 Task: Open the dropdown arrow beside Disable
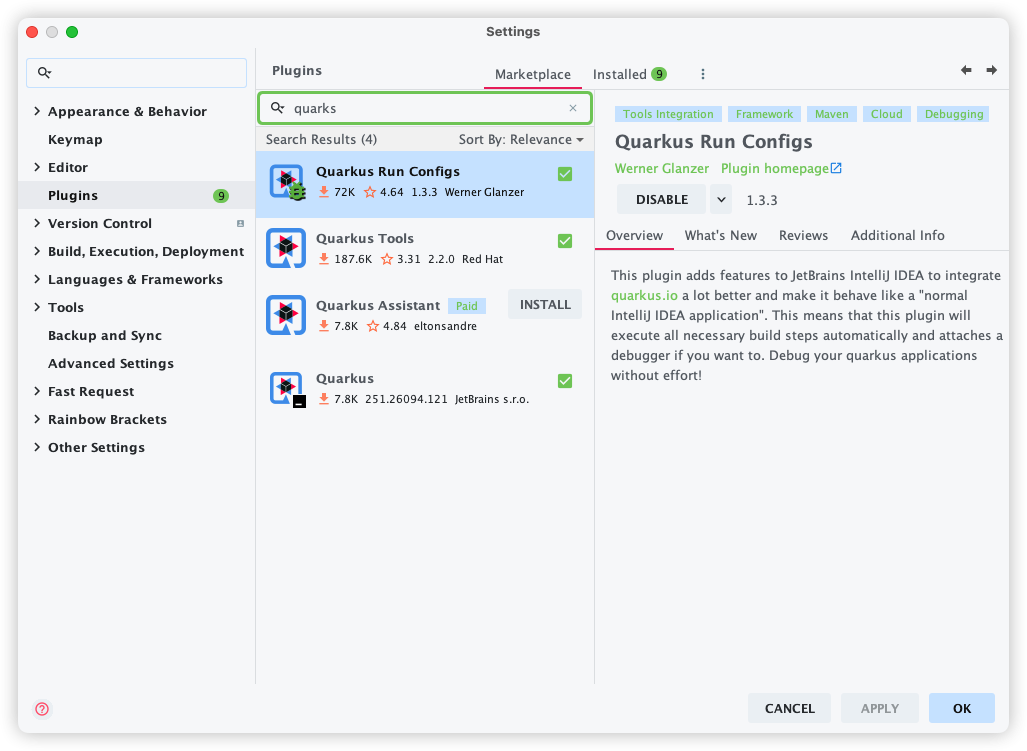click(x=721, y=200)
